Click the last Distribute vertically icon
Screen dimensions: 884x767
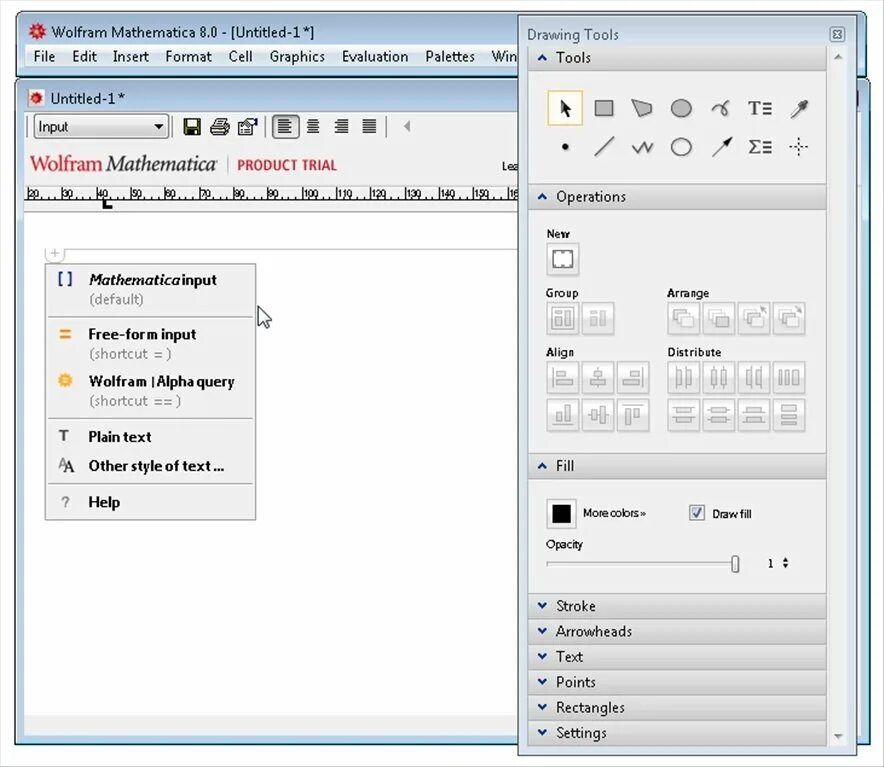pos(789,415)
